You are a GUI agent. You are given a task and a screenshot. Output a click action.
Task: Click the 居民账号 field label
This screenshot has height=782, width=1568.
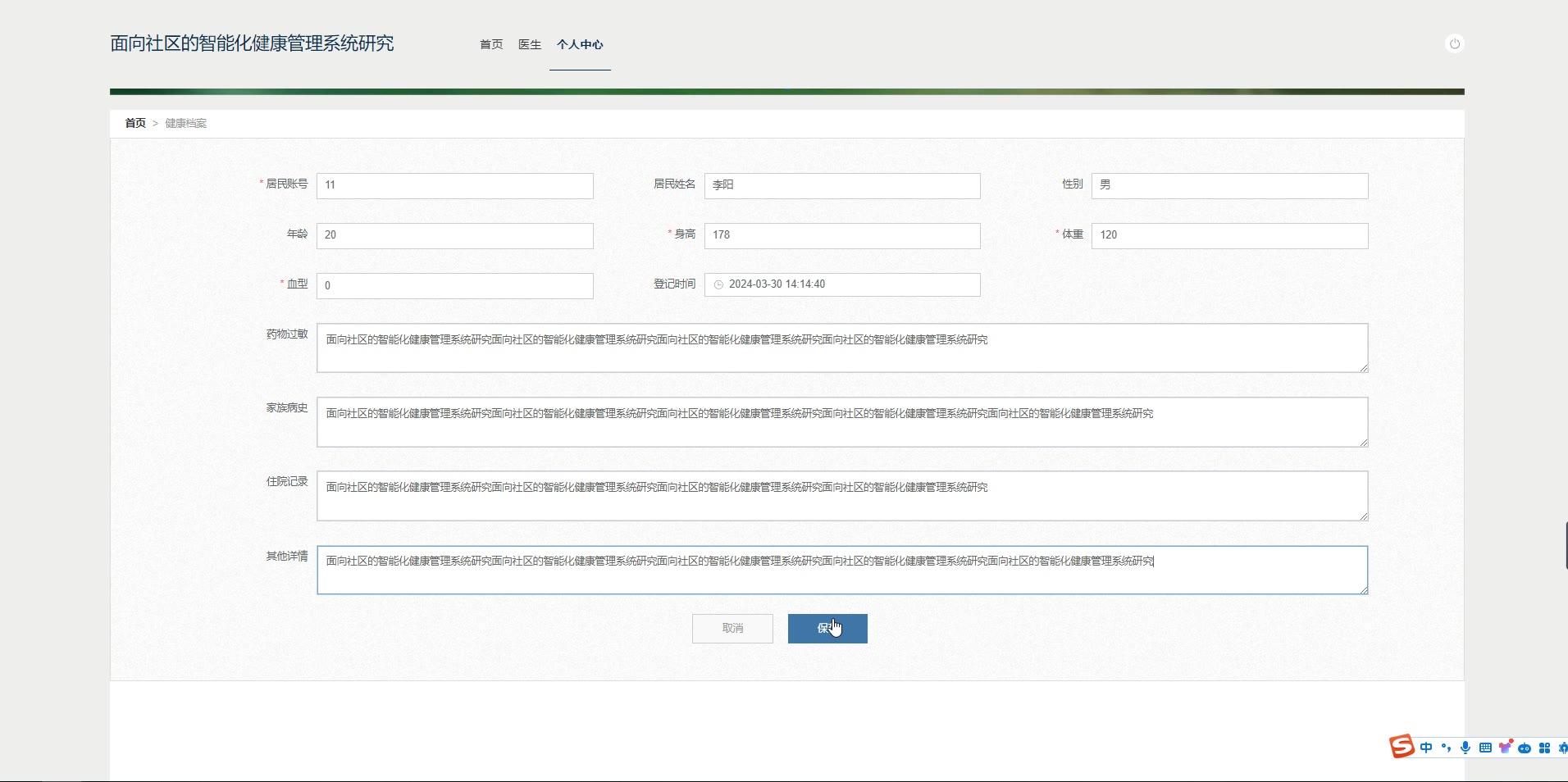[x=286, y=184]
